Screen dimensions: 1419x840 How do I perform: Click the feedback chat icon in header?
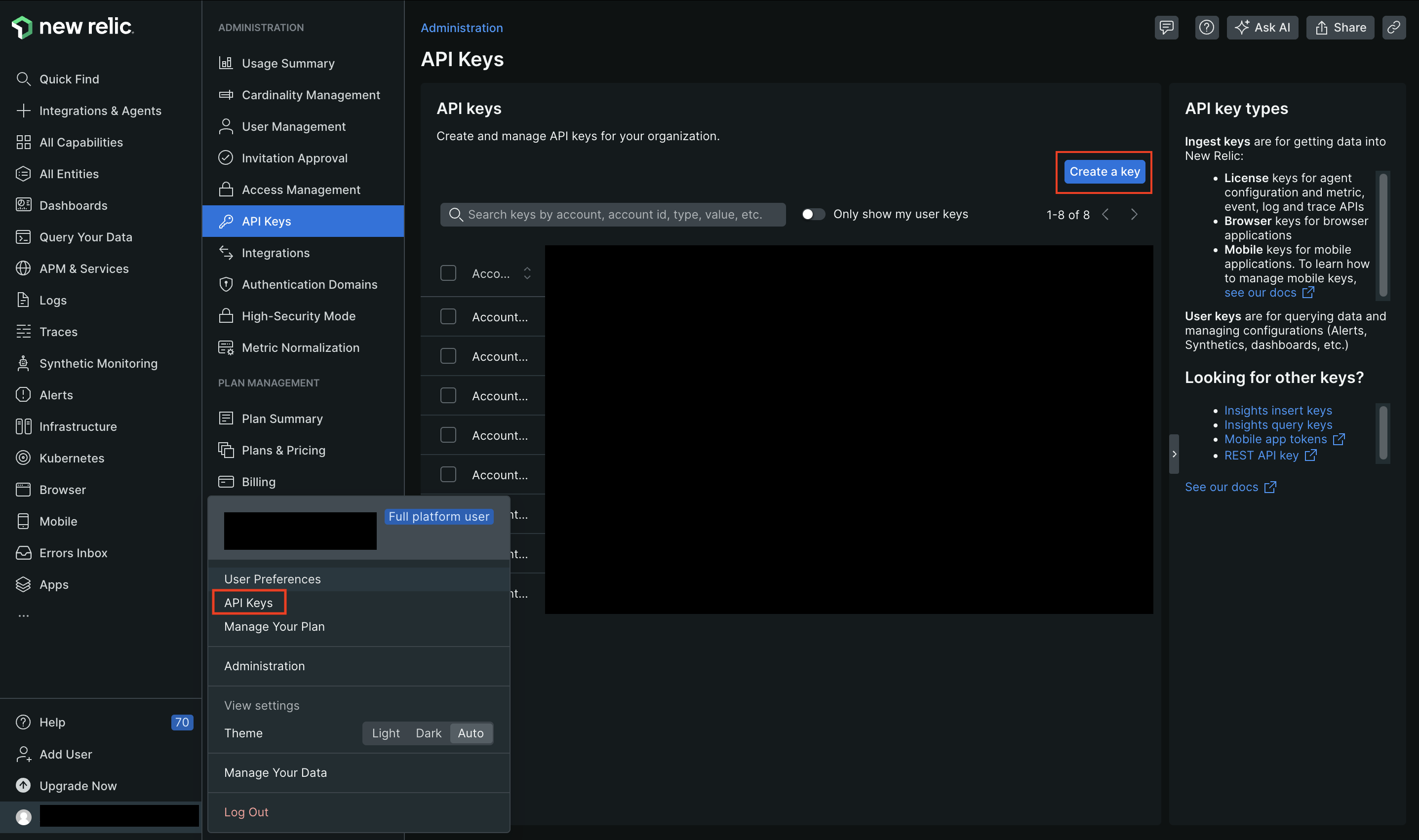(x=1166, y=27)
